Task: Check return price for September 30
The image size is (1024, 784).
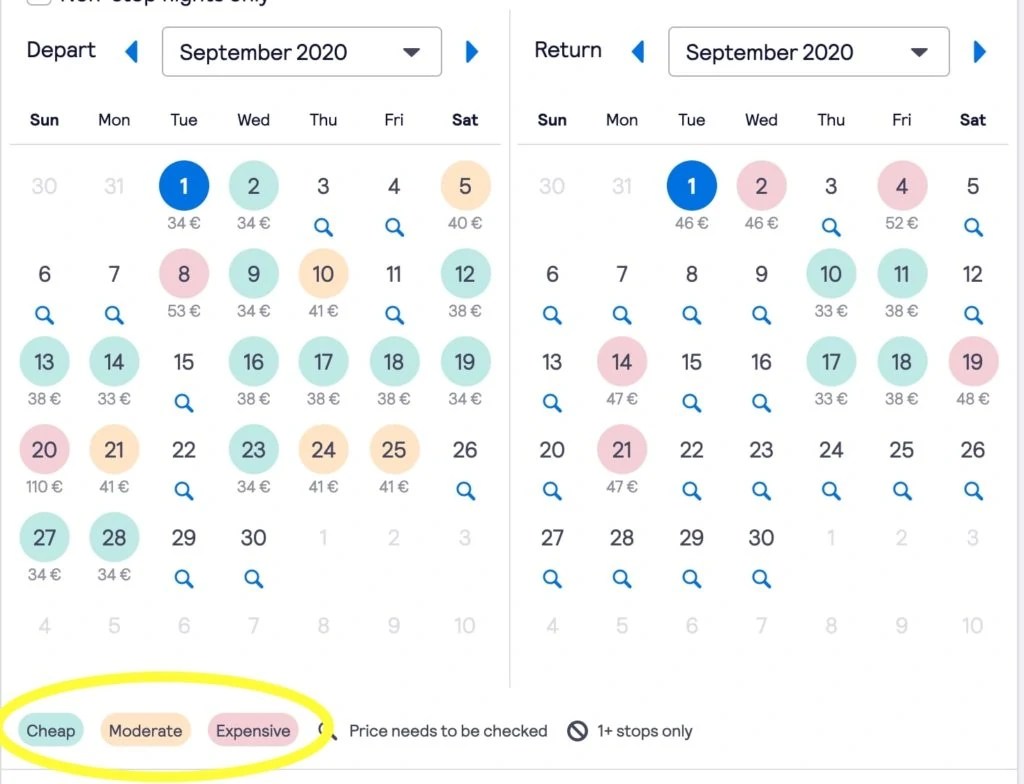Action: tap(761, 578)
